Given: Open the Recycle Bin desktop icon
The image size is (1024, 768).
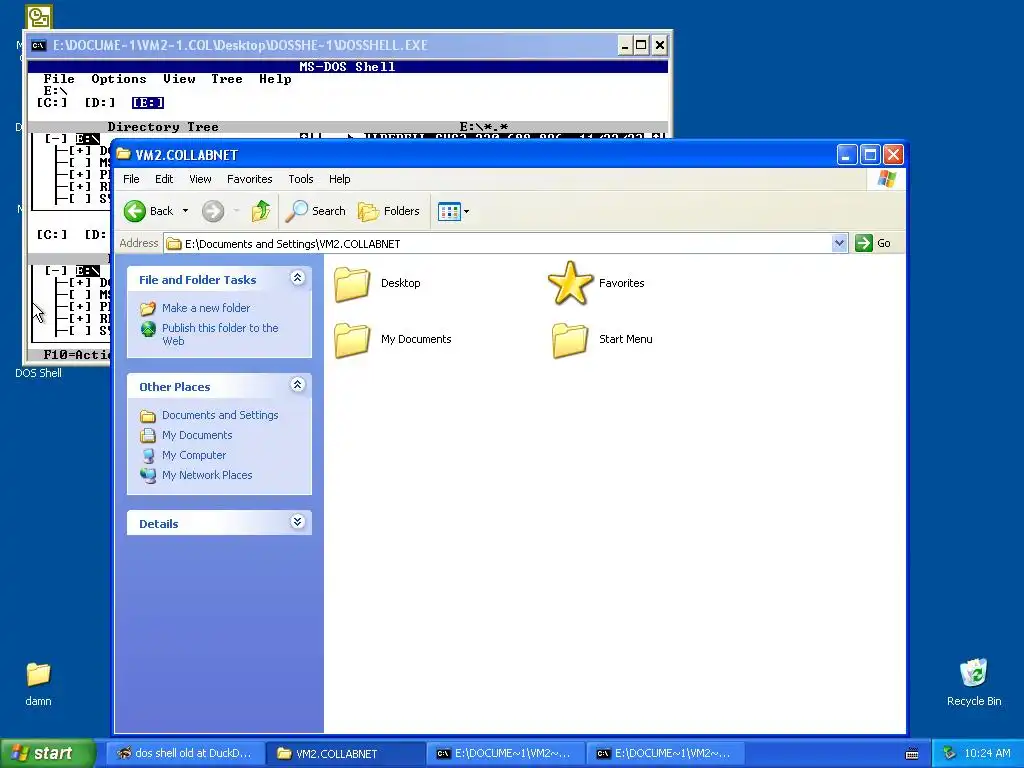Looking at the screenshot, I should point(974,682).
